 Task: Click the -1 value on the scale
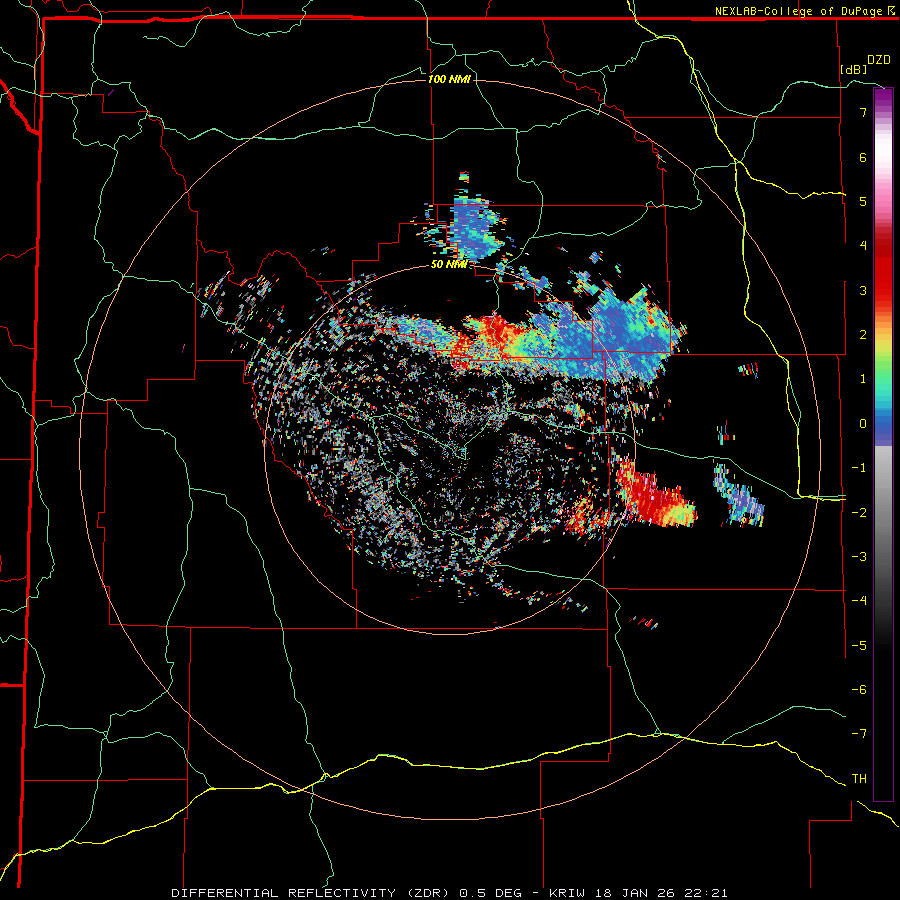859,468
